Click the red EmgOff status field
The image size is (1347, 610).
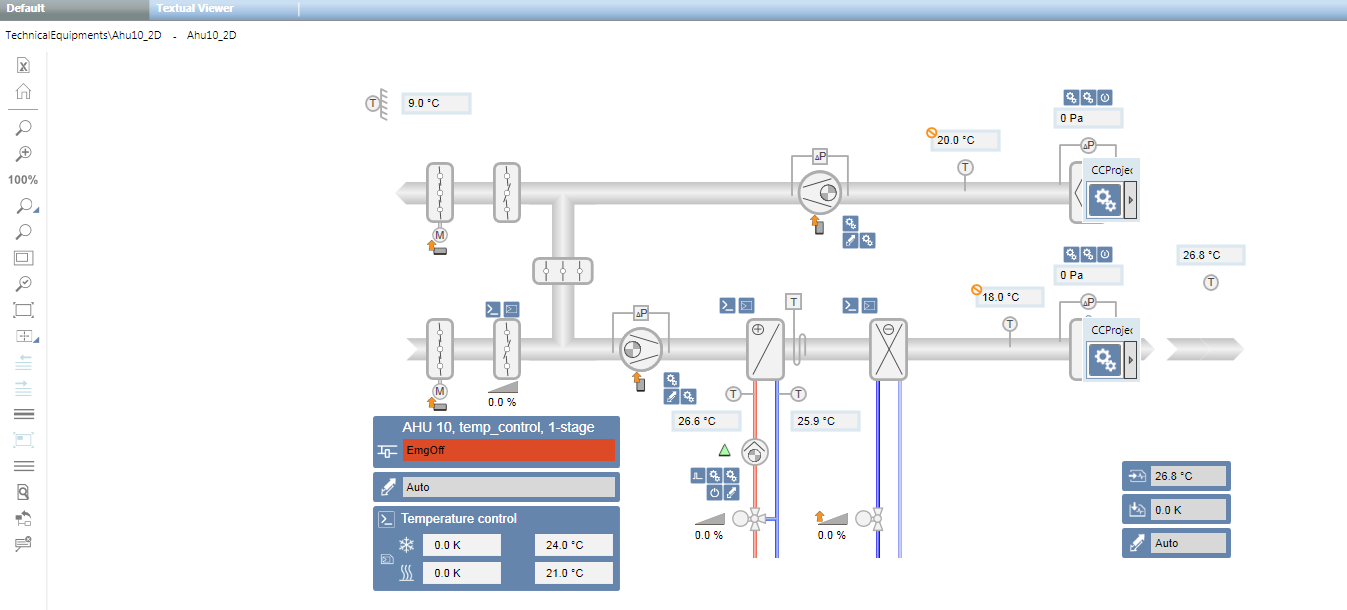pyautogui.click(x=508, y=451)
